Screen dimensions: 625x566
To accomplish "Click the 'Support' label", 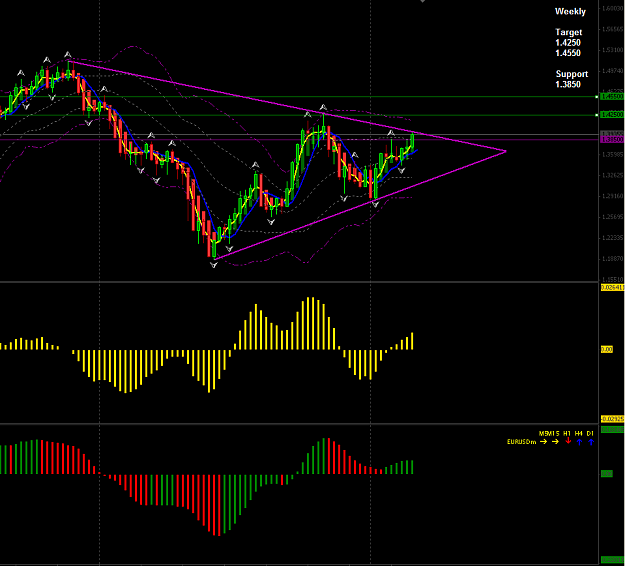I will click(572, 74).
